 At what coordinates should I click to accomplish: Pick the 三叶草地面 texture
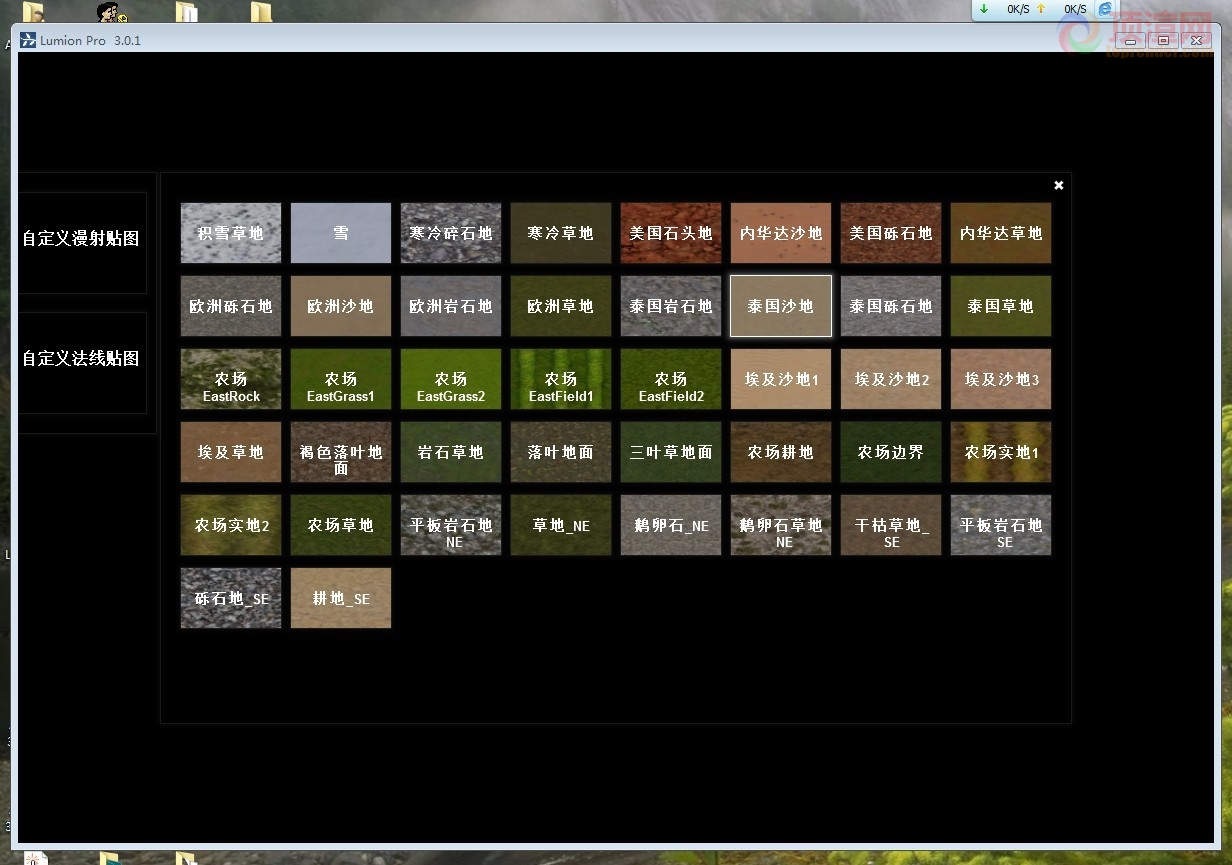[x=671, y=452]
